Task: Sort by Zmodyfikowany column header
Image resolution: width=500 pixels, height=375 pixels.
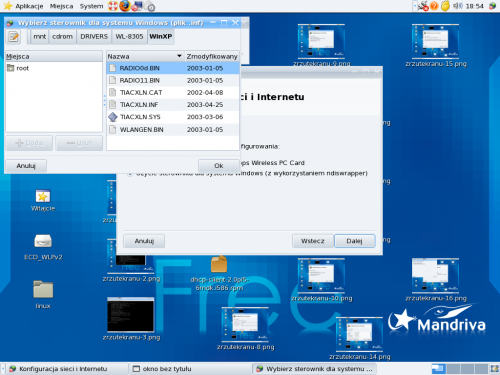Action: click(x=212, y=56)
